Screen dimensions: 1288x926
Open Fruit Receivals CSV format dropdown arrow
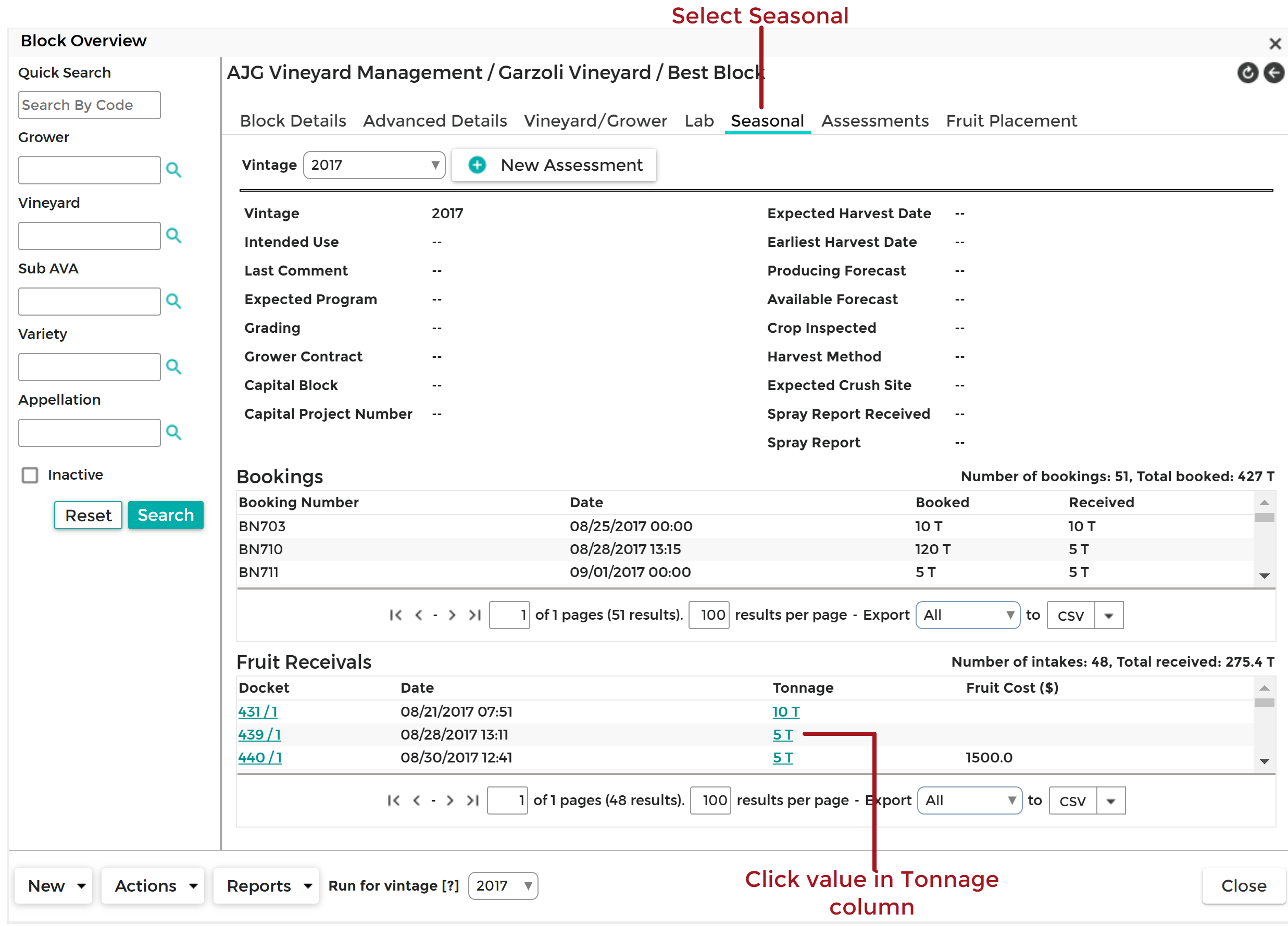[1111, 800]
